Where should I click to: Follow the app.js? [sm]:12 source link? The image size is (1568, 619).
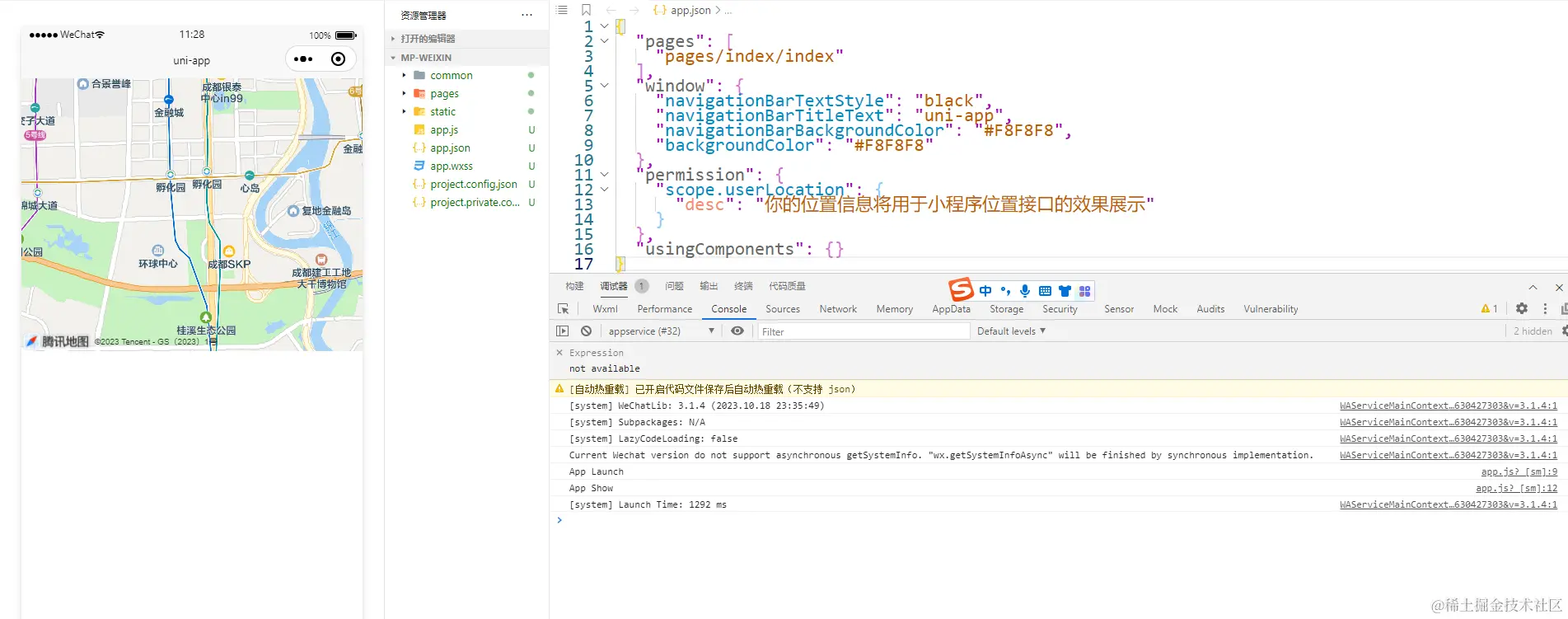click(x=1516, y=488)
